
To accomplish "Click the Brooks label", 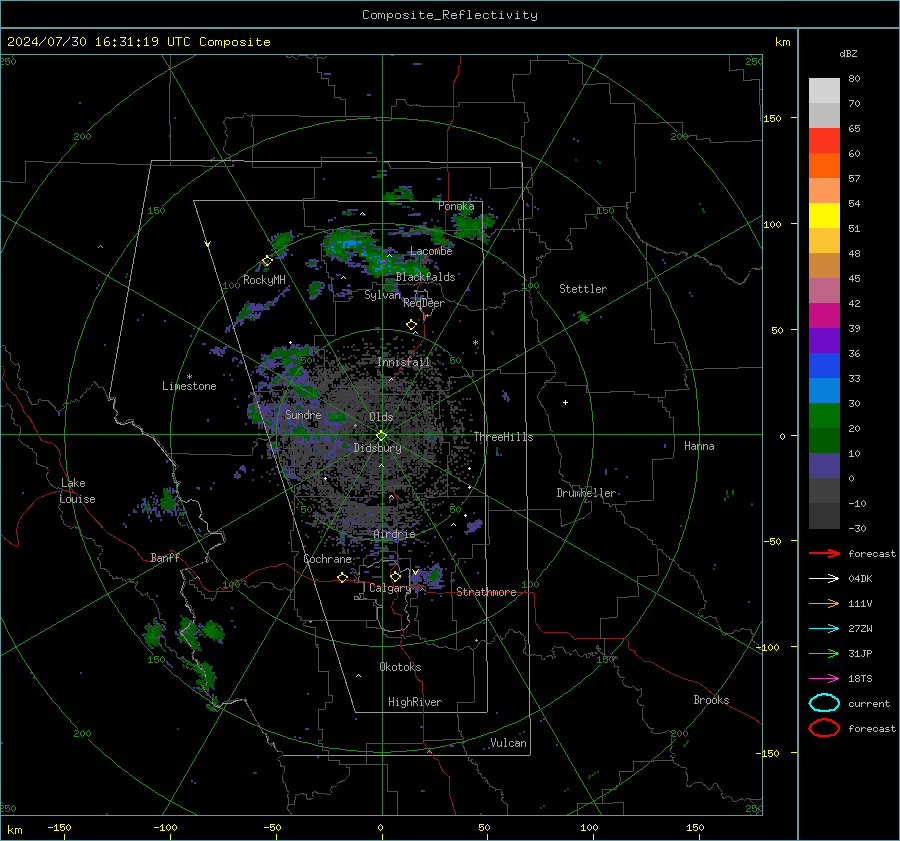I will 711,700.
